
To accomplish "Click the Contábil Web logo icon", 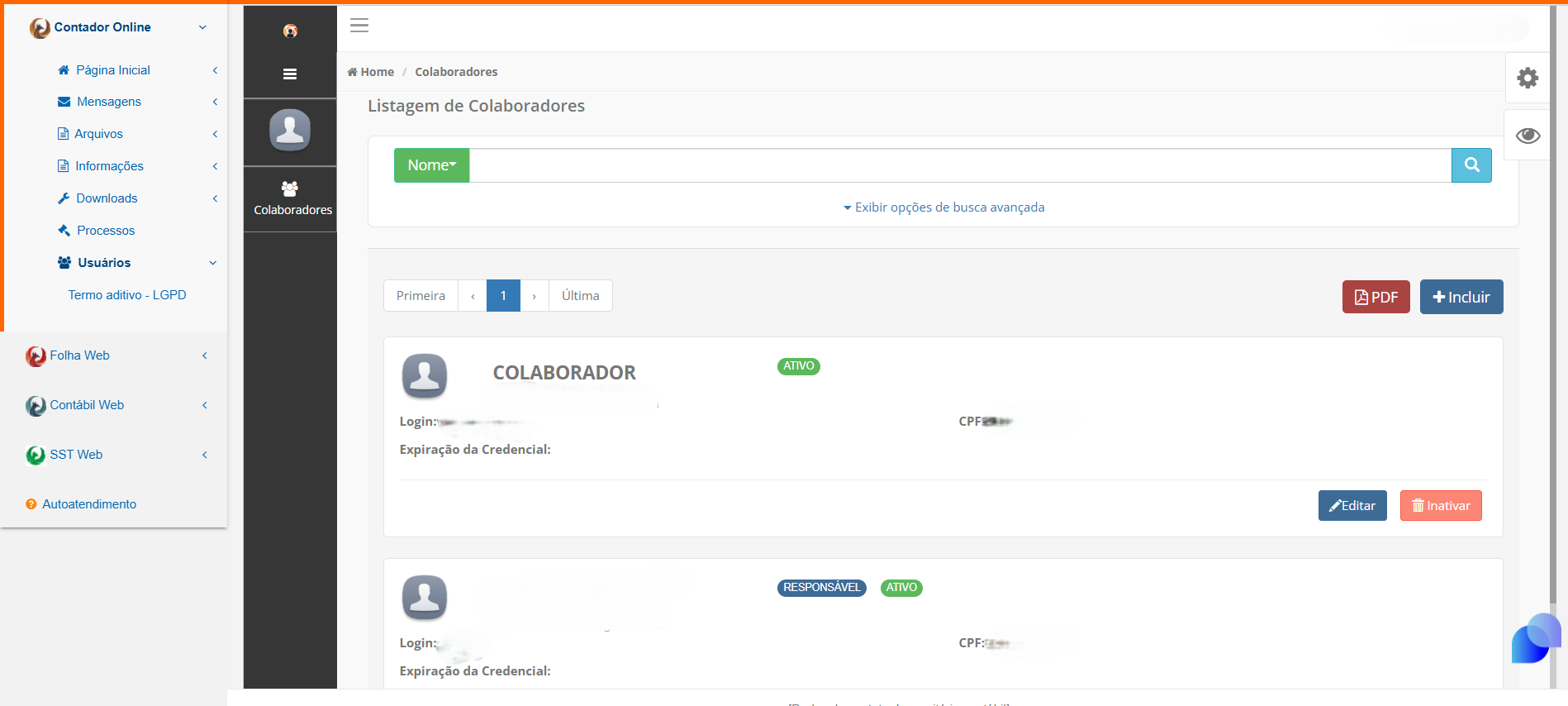I will 36,406.
